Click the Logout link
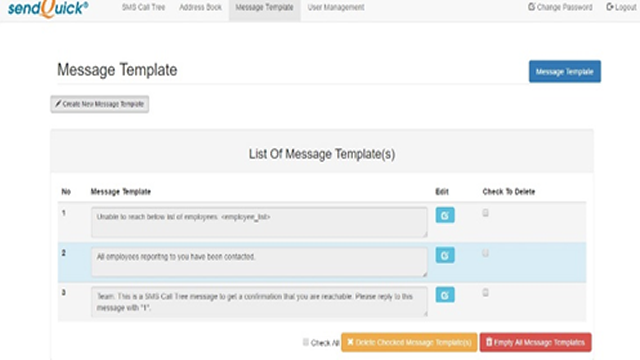The height and width of the screenshot is (360, 640). [621, 7]
